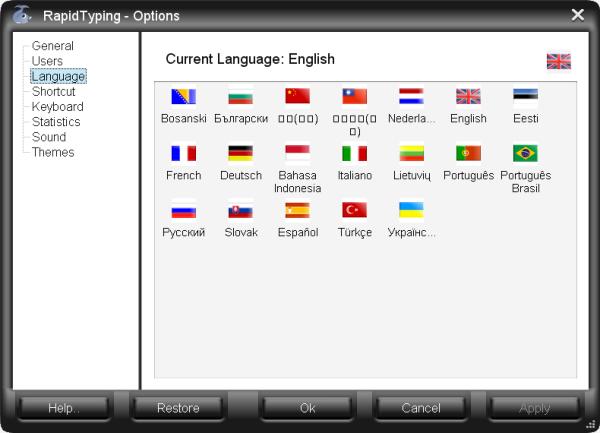600x433 pixels.
Task: Close the Options dialog
Action: coord(578,15)
